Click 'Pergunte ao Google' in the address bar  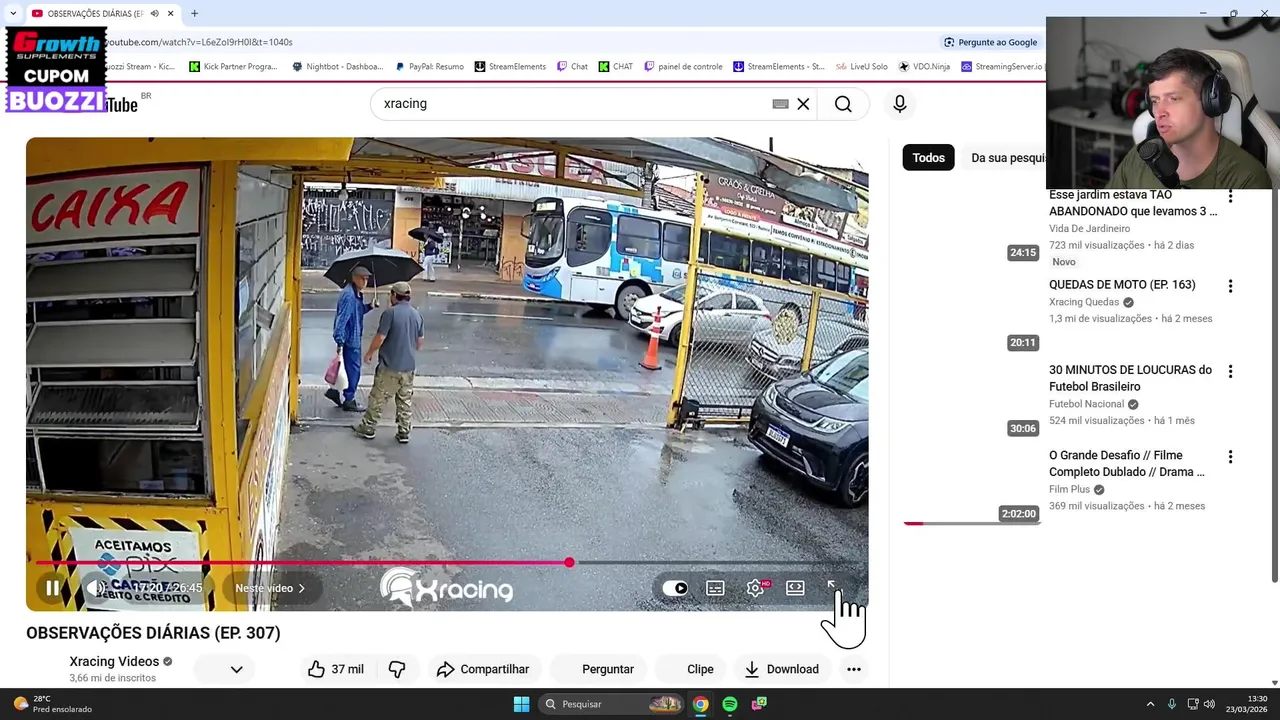[x=990, y=42]
